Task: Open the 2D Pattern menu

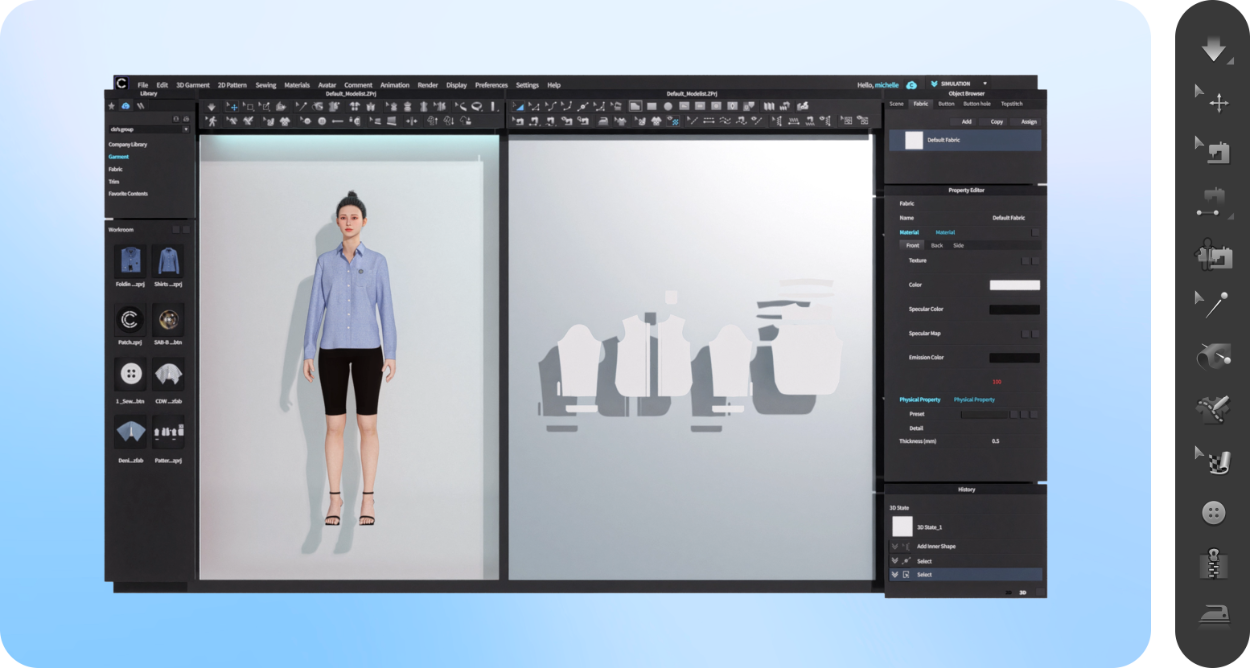Action: [232, 85]
